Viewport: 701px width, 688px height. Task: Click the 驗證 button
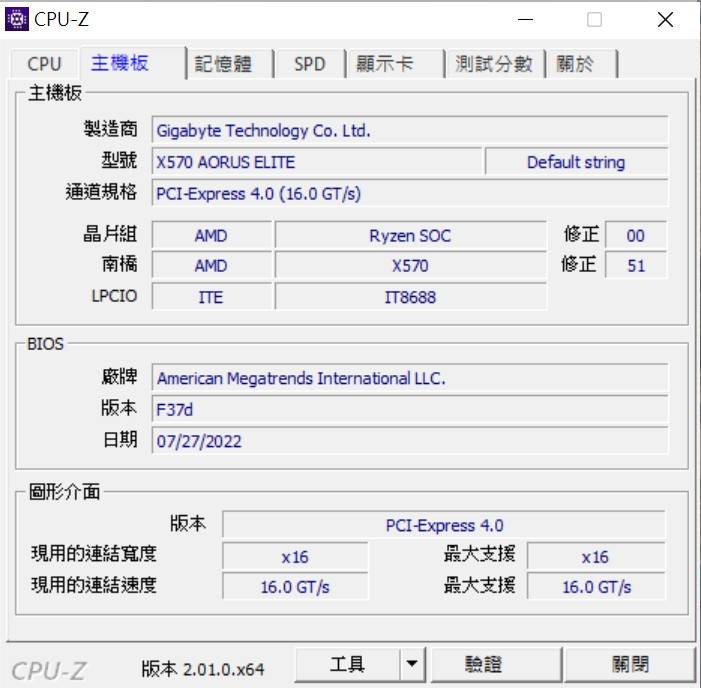coord(495,664)
